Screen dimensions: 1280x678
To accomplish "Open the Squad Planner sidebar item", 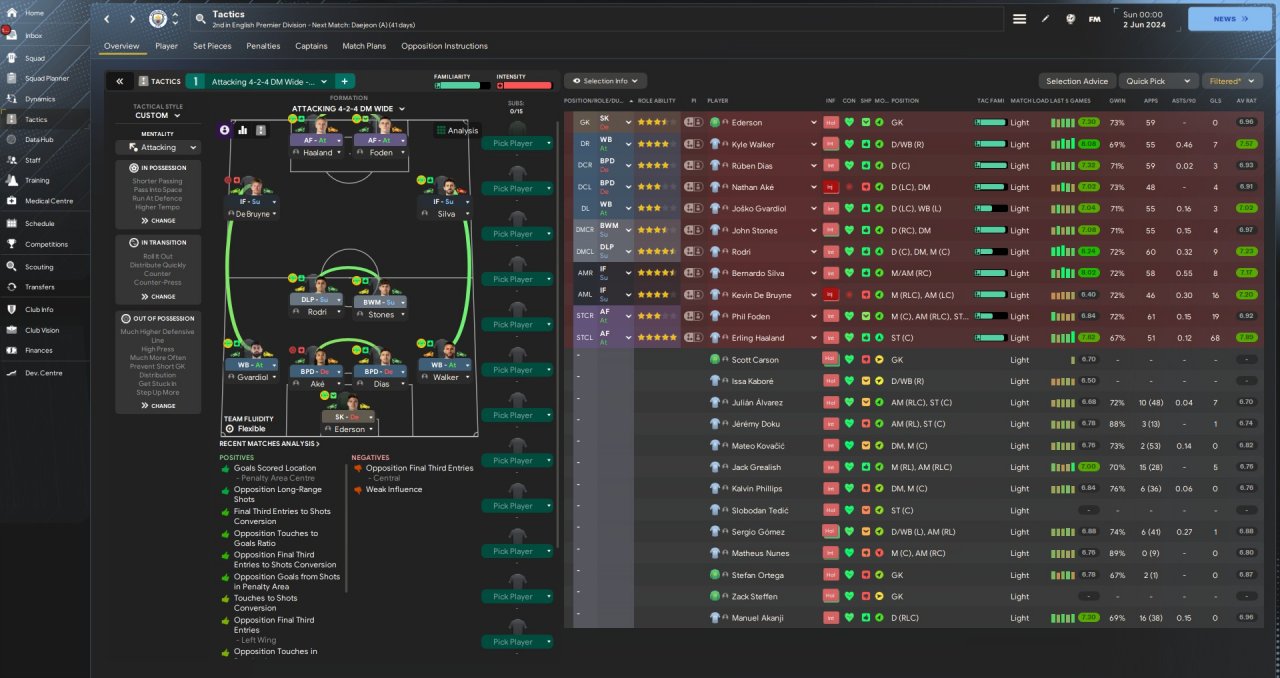I will tap(46, 78).
